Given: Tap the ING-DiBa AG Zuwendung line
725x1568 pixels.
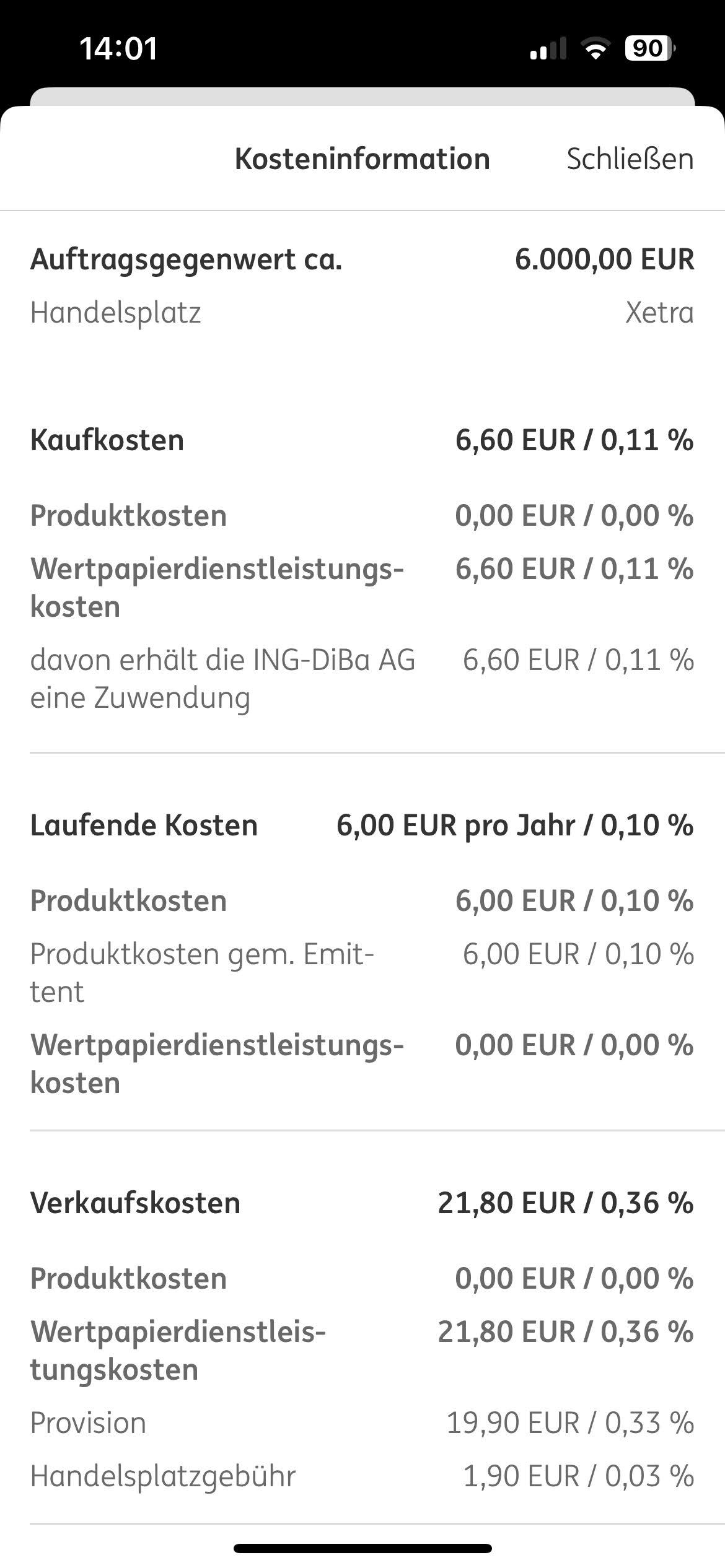Looking at the screenshot, I should coord(222,679).
